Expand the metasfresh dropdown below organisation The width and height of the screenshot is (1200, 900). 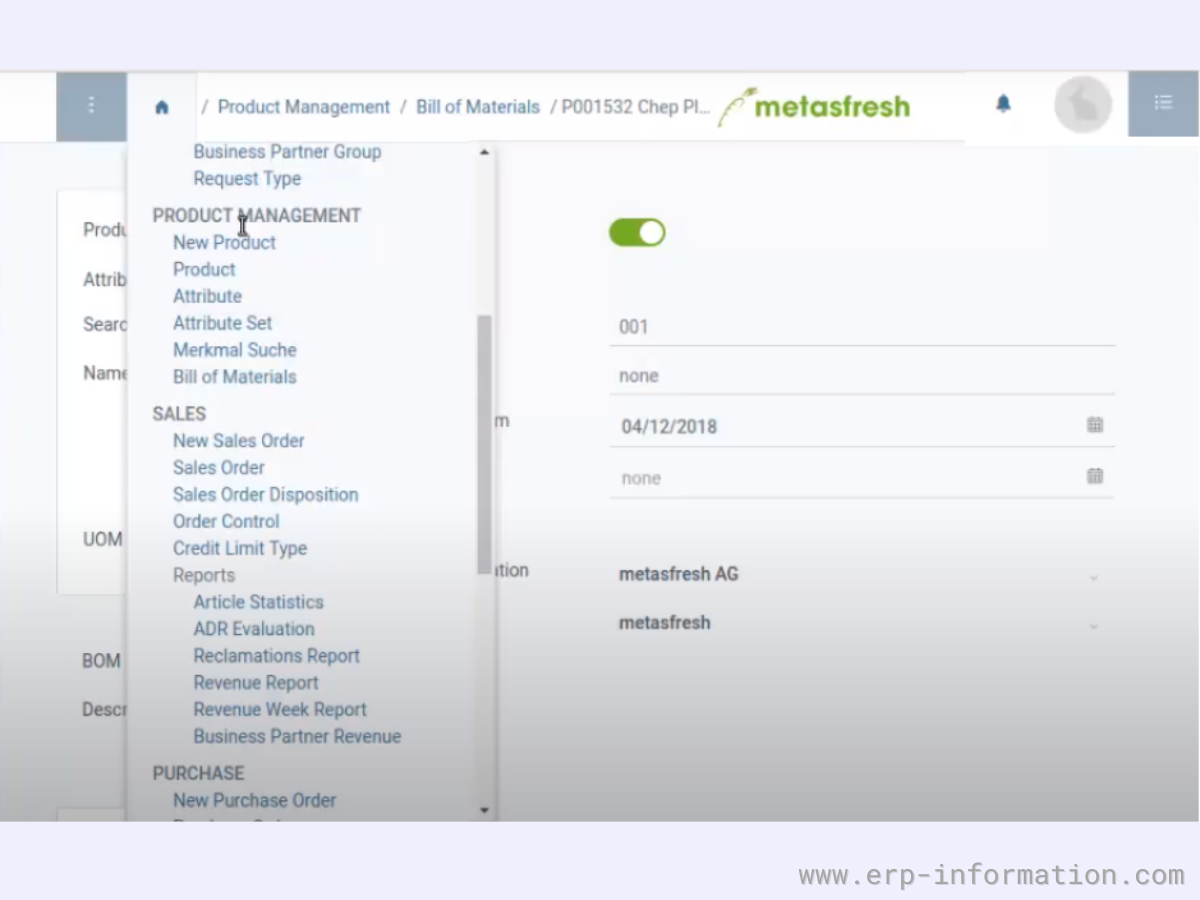pos(1093,625)
